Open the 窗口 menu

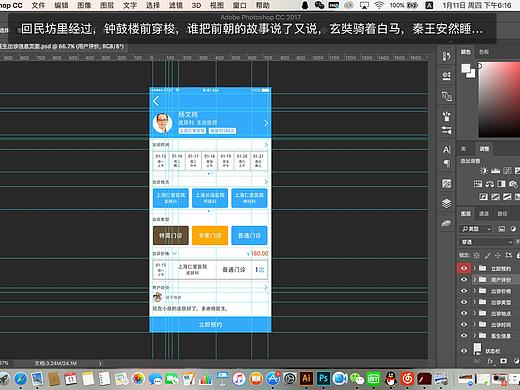pos(240,5)
